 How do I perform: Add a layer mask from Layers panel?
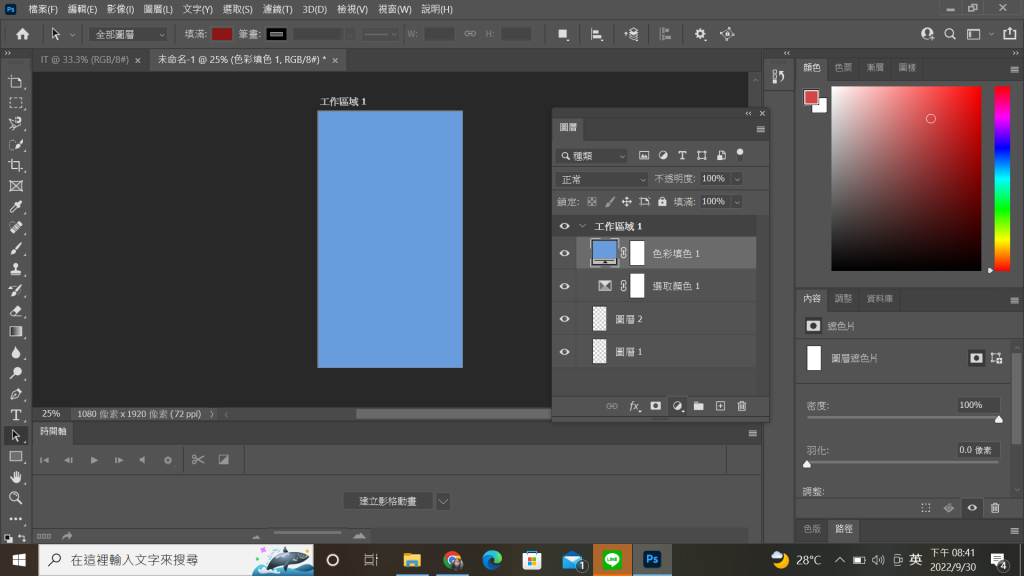click(x=655, y=406)
